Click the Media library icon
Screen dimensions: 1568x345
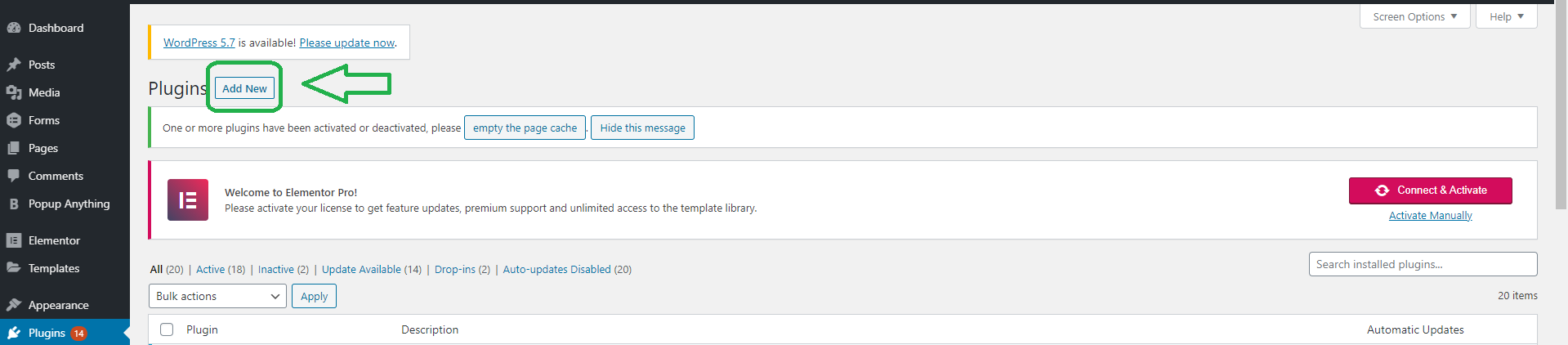coord(14,92)
